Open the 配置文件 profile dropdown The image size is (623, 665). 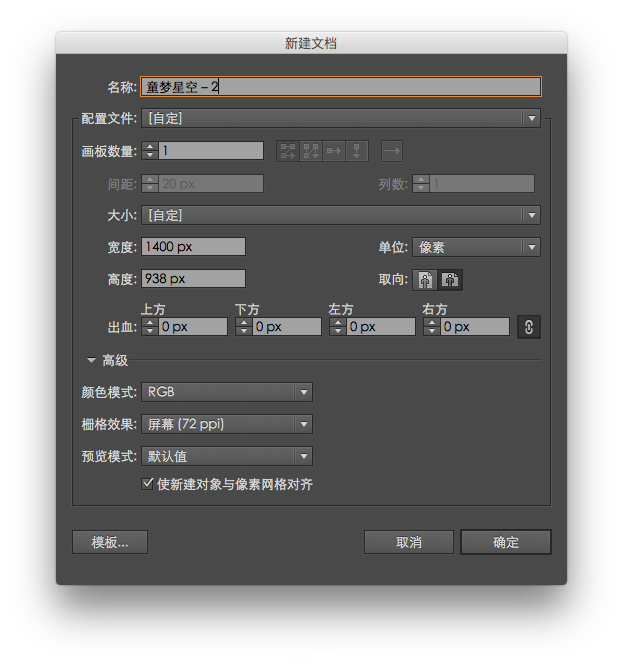(x=340, y=119)
